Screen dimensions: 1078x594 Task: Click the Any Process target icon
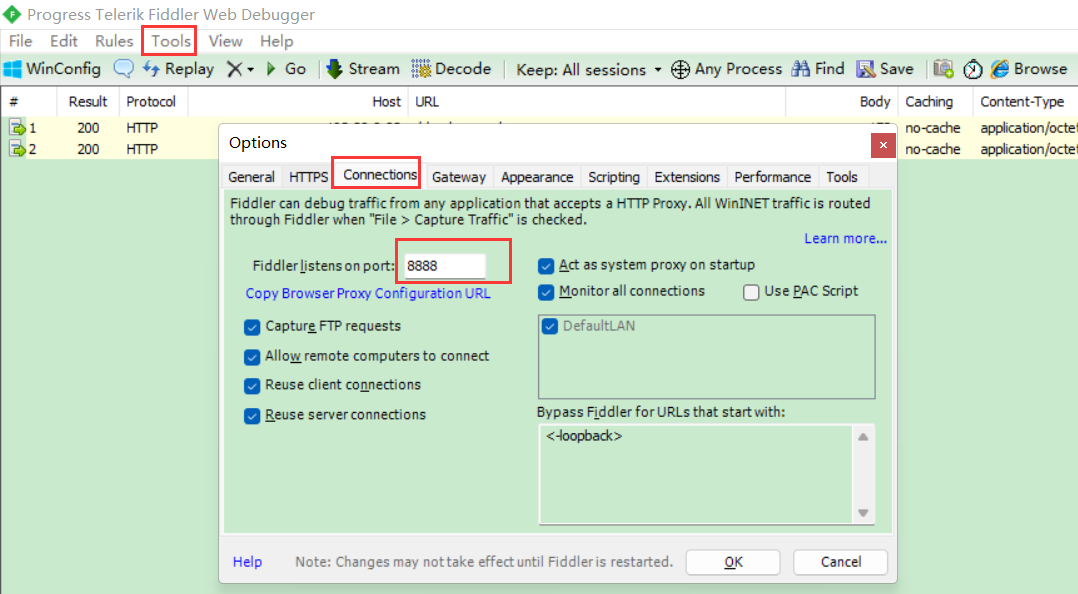coord(680,69)
